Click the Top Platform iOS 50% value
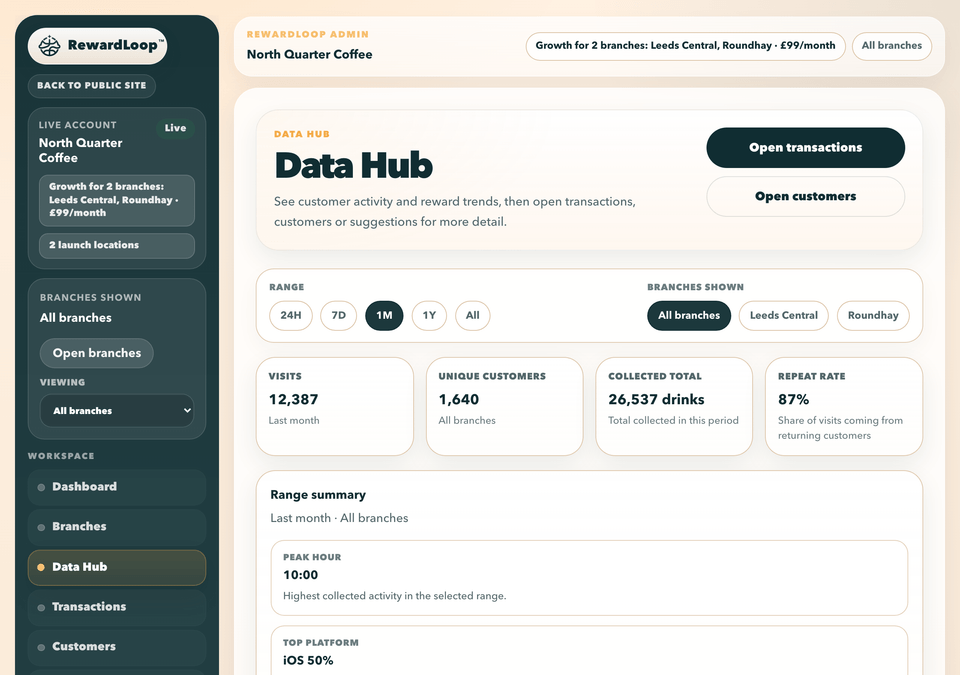Image resolution: width=960 pixels, height=675 pixels. click(x=308, y=661)
